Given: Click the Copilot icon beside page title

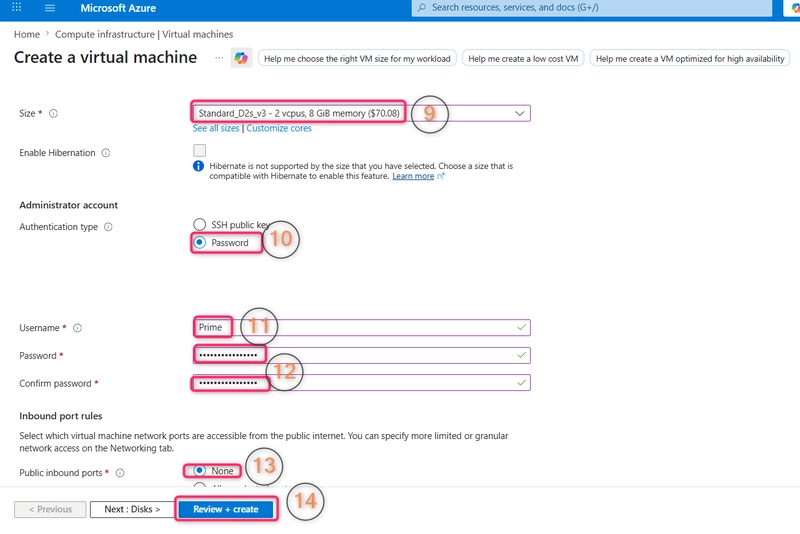Looking at the screenshot, I should pos(241,58).
